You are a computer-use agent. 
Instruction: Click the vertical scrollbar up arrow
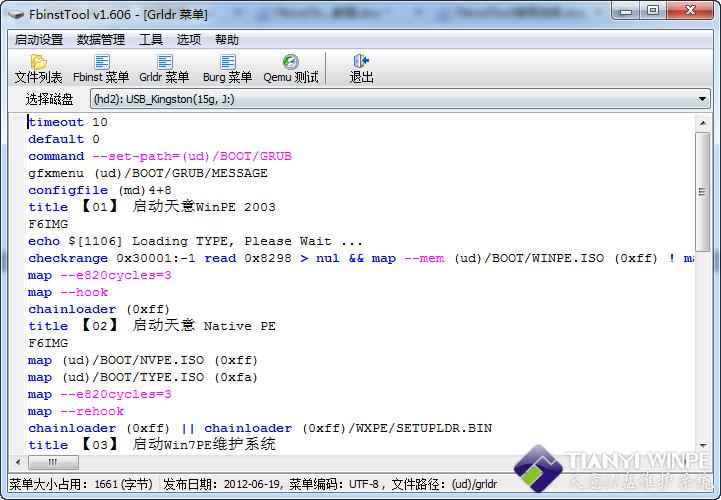703,123
